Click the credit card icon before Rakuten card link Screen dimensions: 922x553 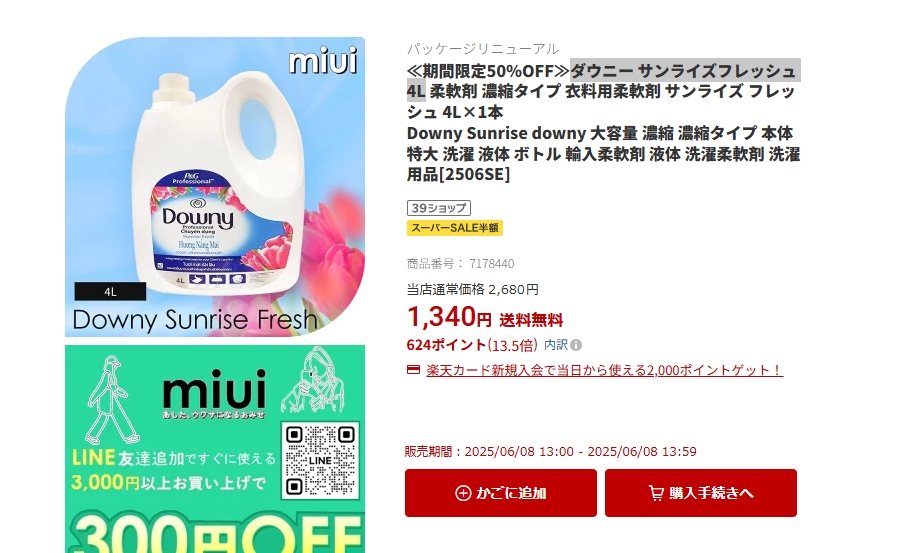pyautogui.click(x=413, y=370)
